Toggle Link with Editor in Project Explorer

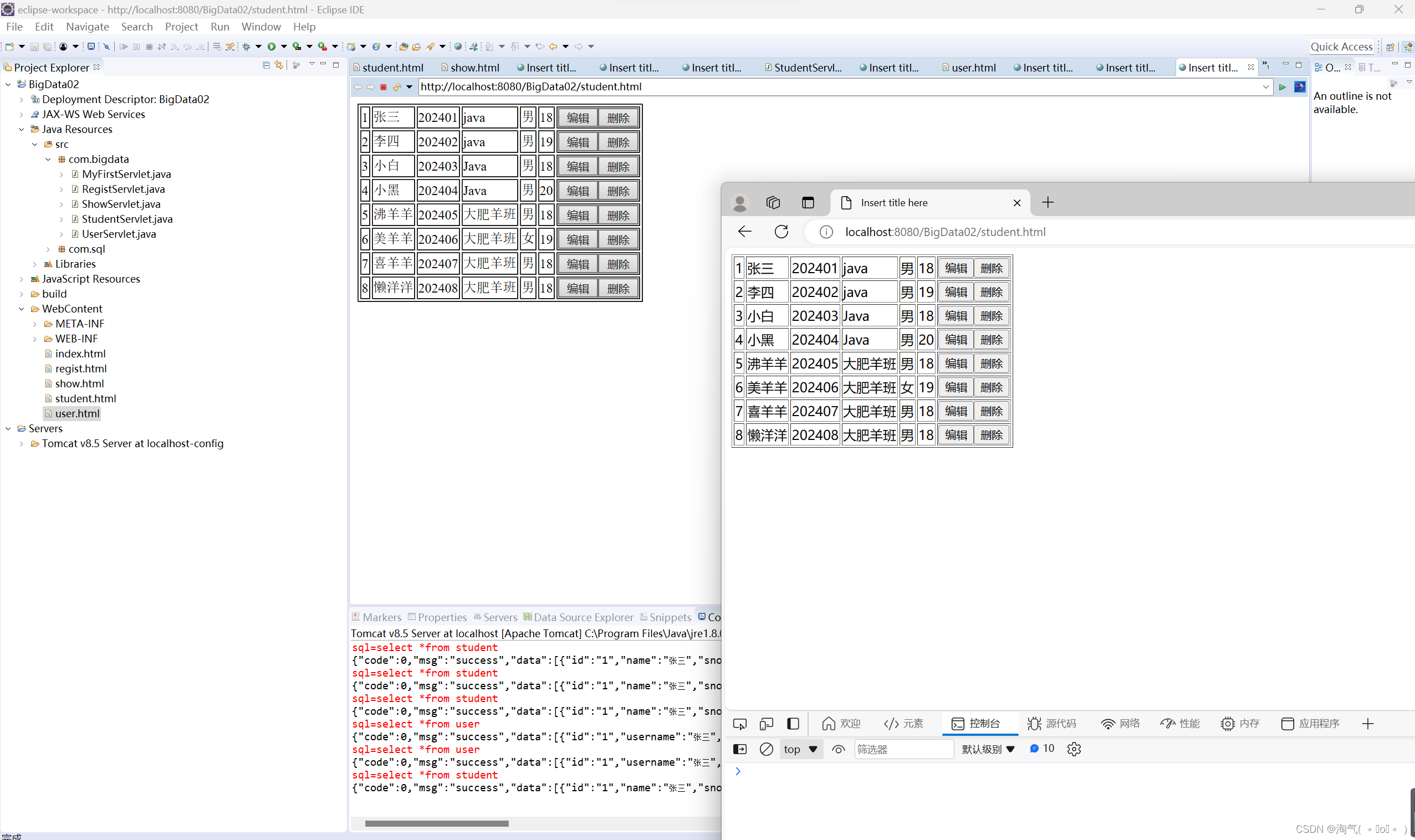tap(278, 65)
